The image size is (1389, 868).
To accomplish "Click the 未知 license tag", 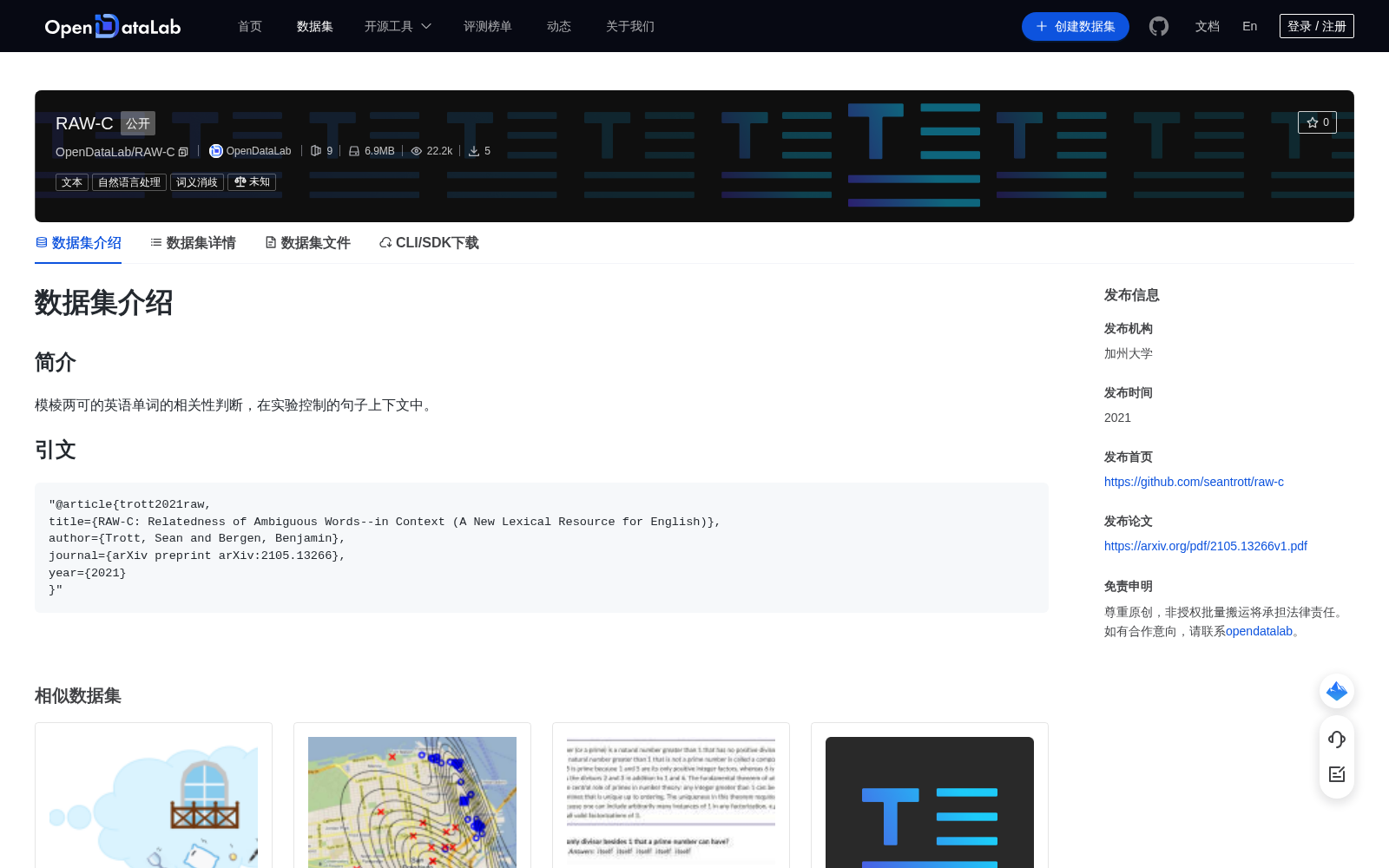I will [252, 182].
